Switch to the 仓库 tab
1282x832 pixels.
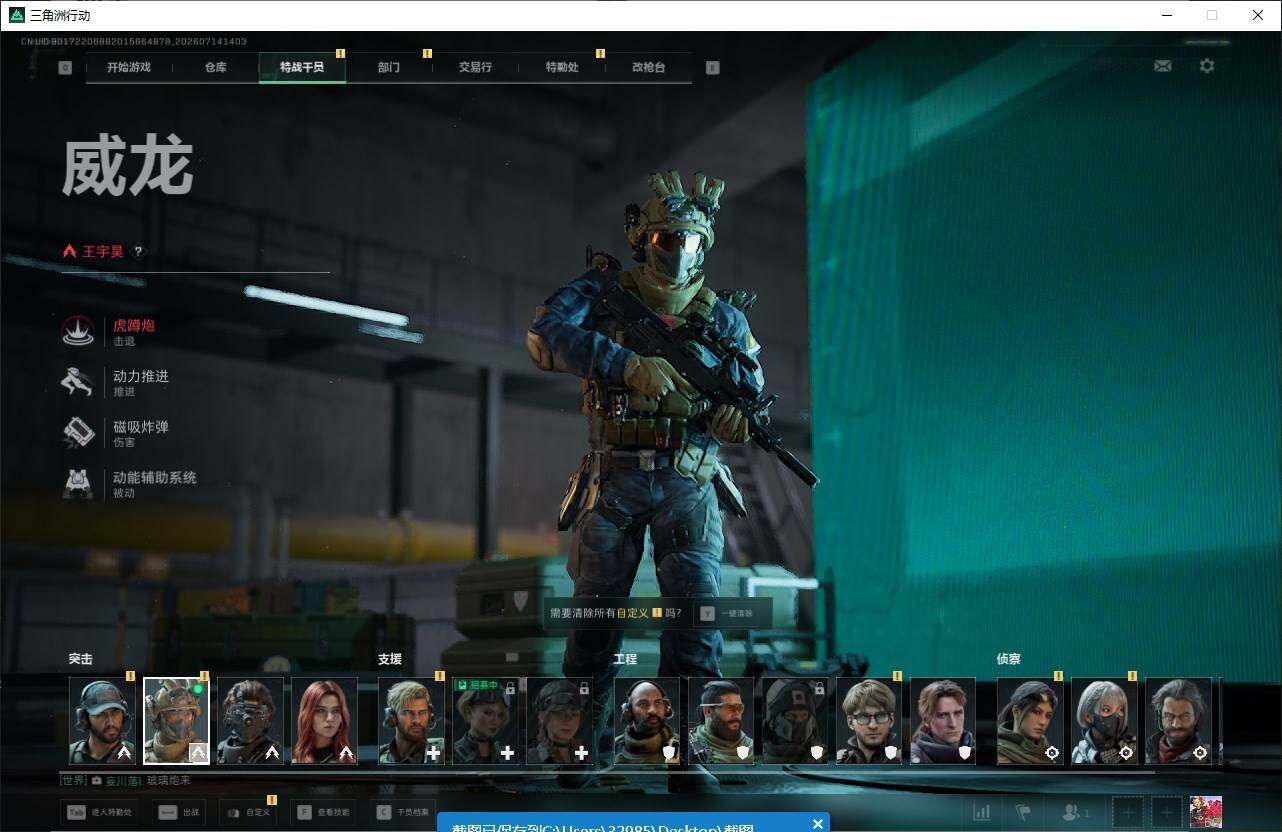coord(215,67)
